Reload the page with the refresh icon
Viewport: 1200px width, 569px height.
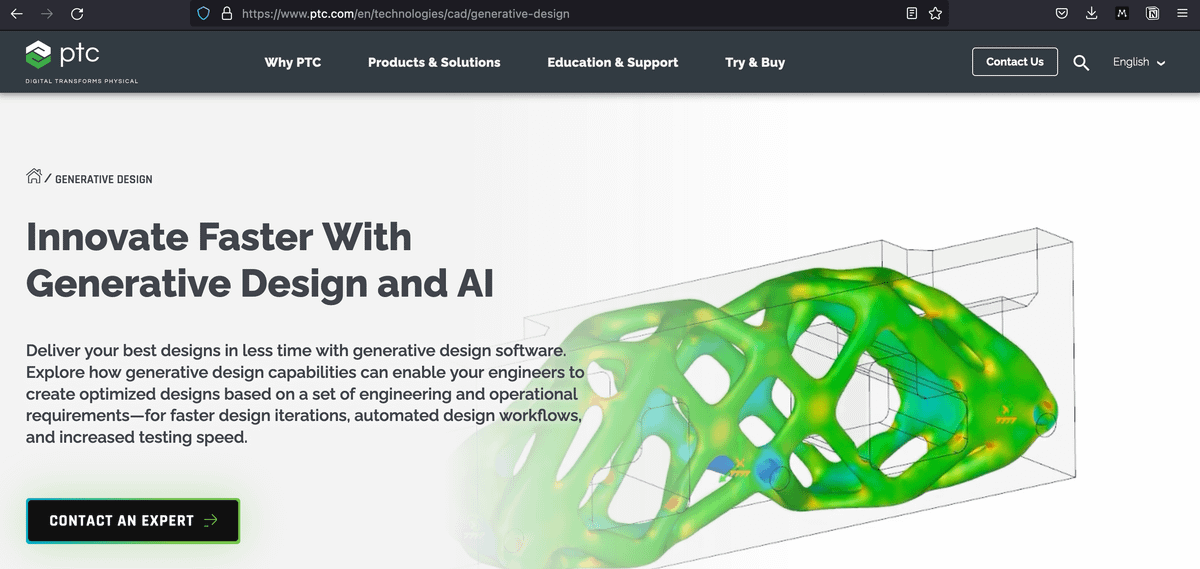77,14
